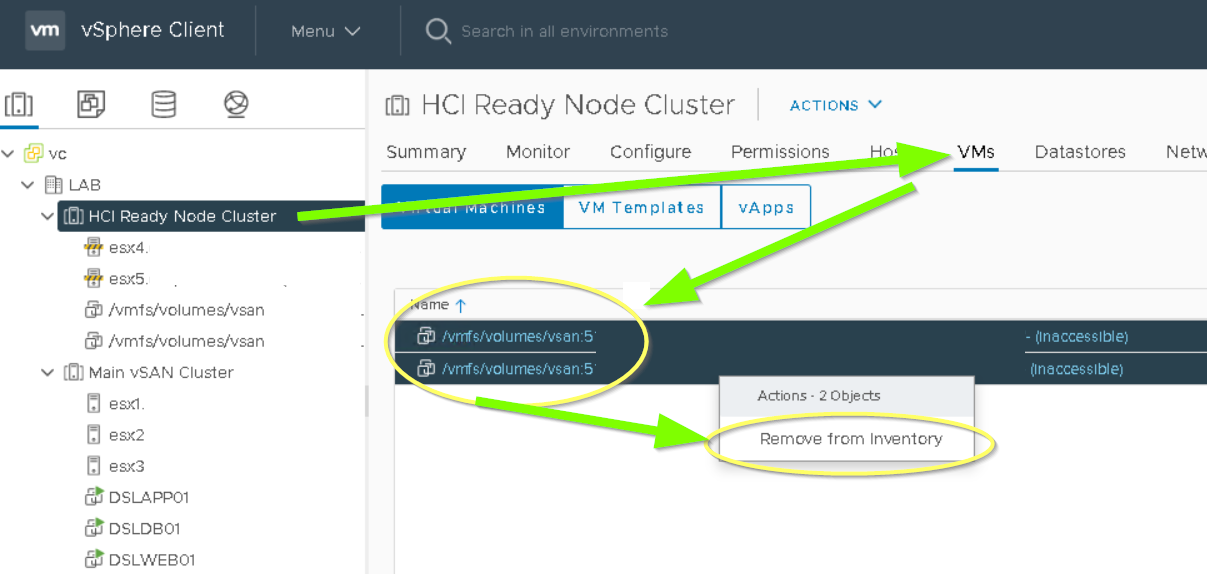This screenshot has height=574, width=1207.
Task: Click the LAB datacenter icon
Action: coord(54,185)
